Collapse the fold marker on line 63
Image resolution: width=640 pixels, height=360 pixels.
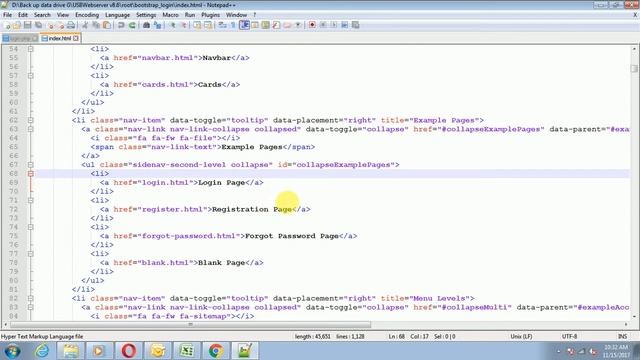click(x=31, y=129)
